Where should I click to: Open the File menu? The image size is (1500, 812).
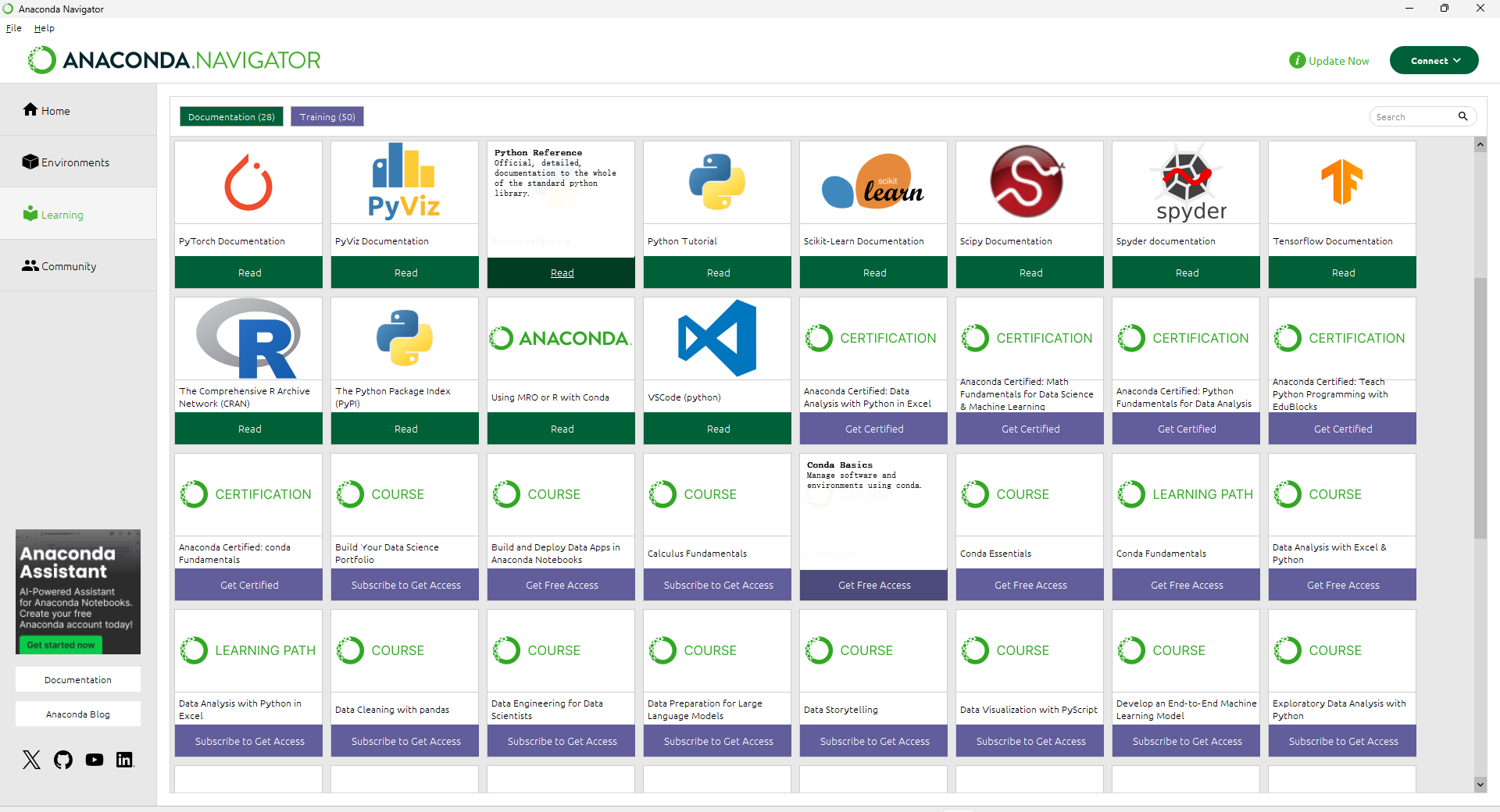tap(14, 28)
